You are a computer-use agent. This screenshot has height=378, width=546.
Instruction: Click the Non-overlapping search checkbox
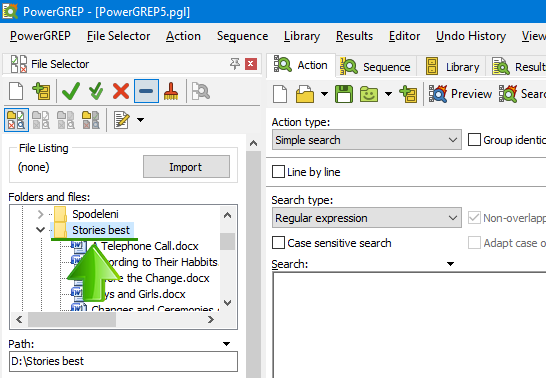(x=474, y=218)
